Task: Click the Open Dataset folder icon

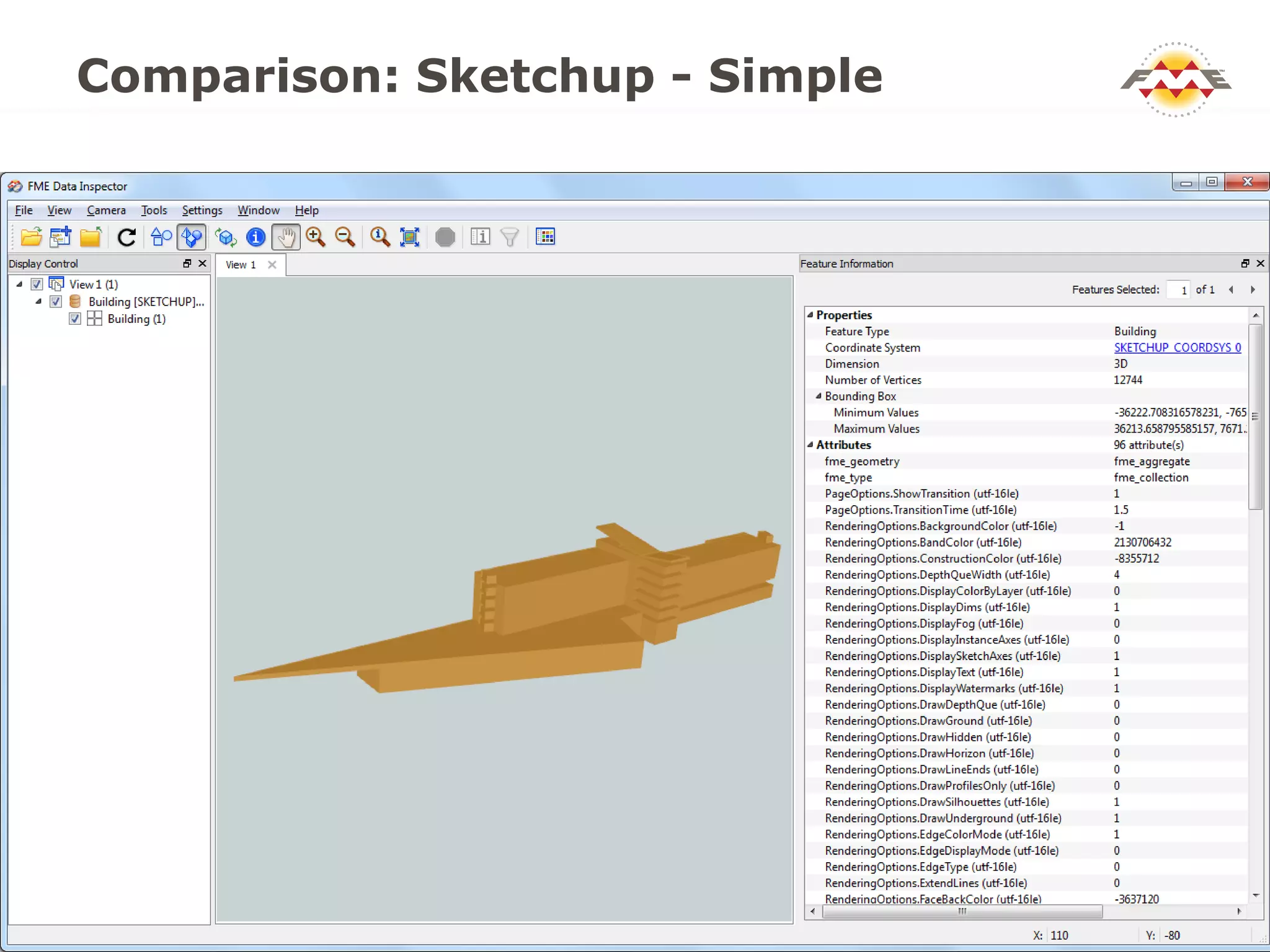Action: click(31, 237)
